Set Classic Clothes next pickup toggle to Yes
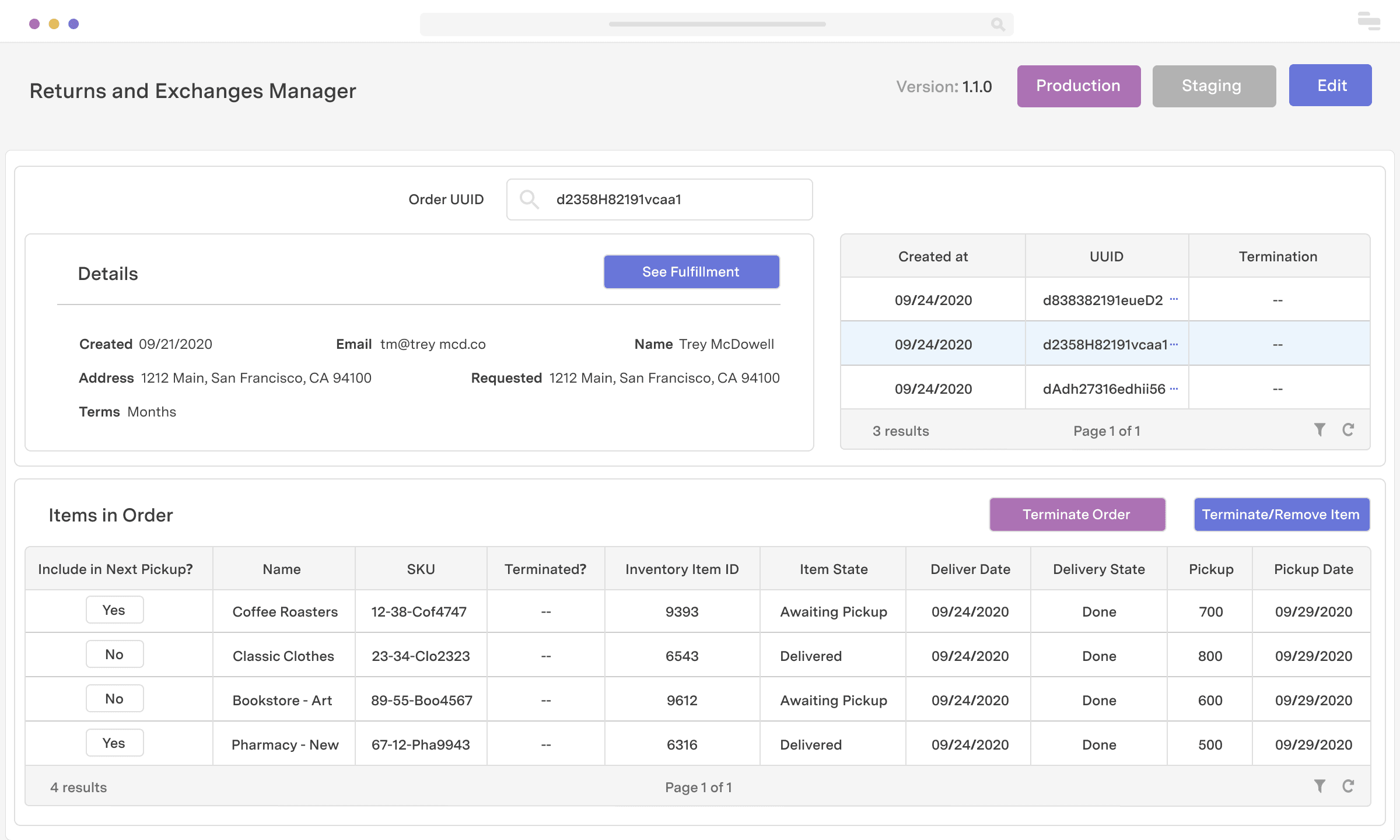Viewport: 1400px width, 840px height. (x=114, y=654)
